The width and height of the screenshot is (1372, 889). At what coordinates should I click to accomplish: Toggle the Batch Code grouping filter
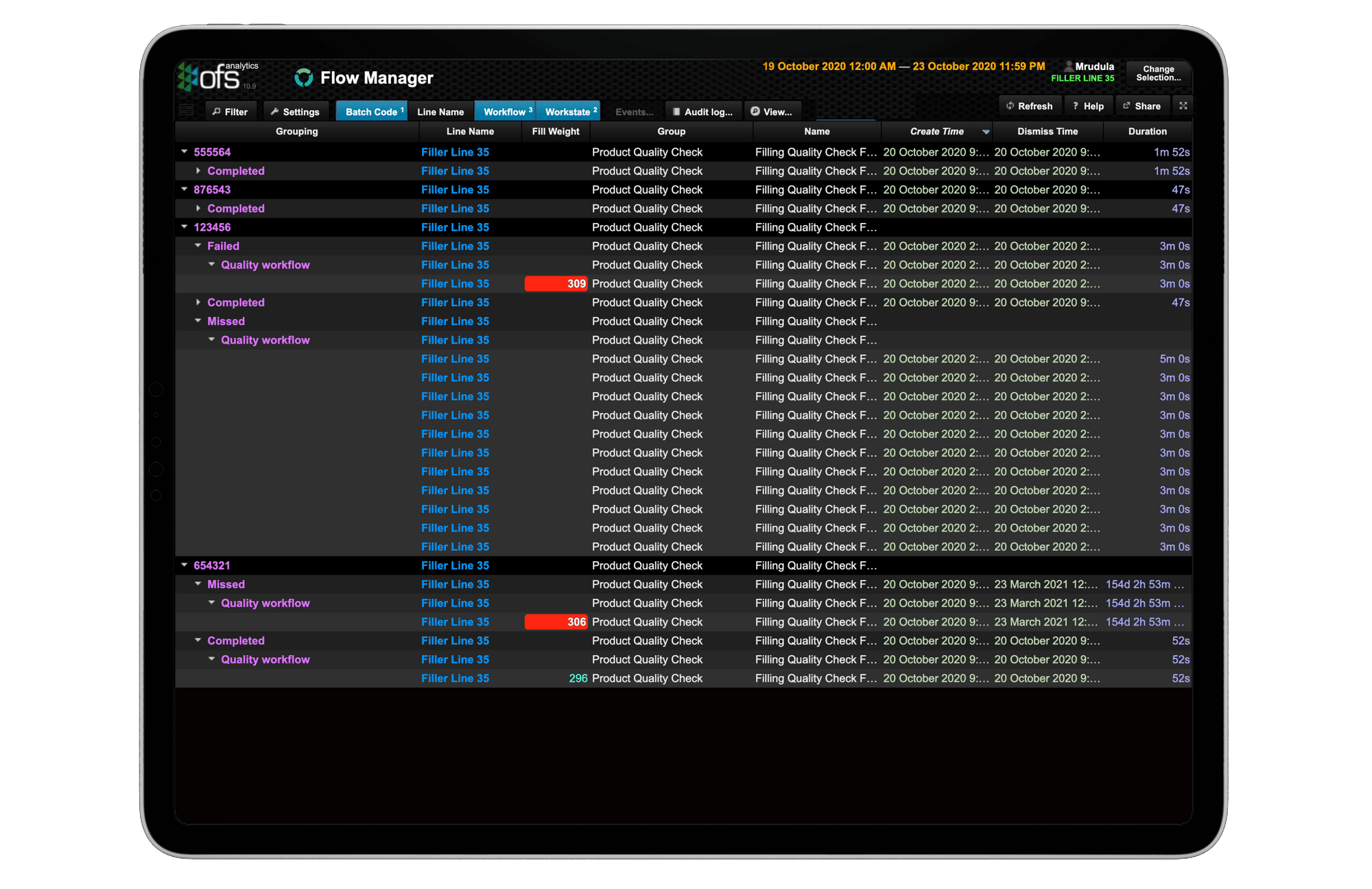click(371, 110)
